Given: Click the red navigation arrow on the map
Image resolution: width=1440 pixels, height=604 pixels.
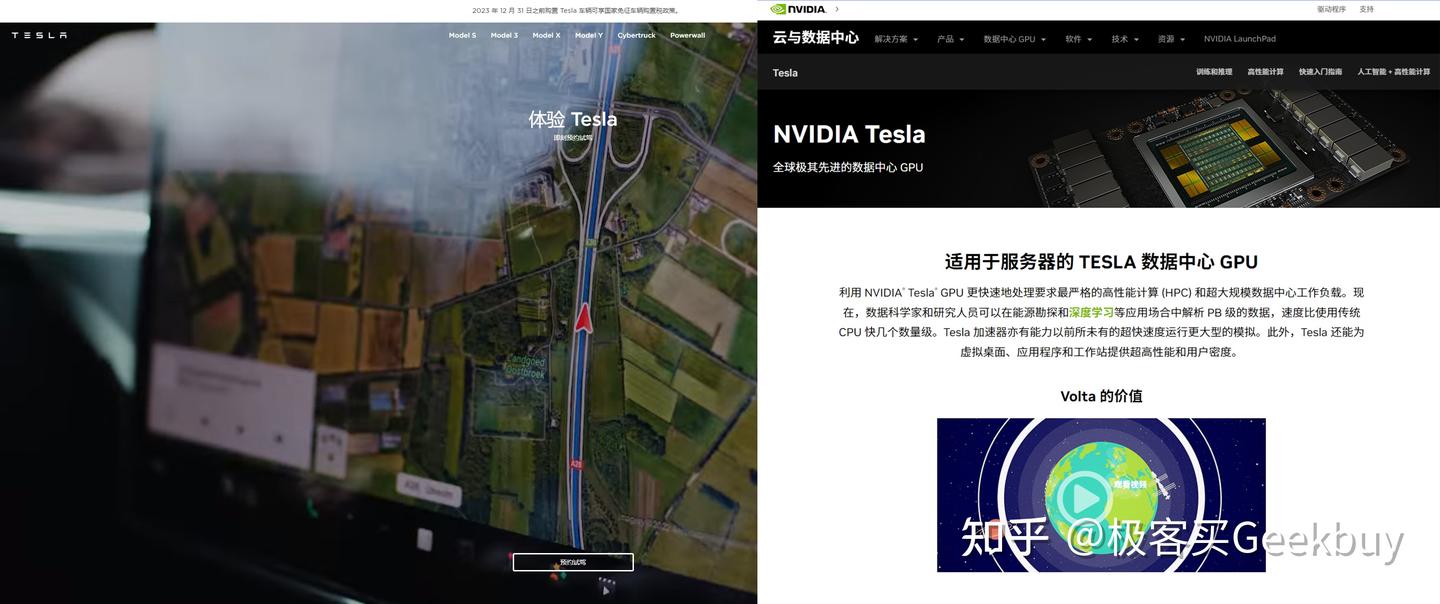Looking at the screenshot, I should click(583, 320).
